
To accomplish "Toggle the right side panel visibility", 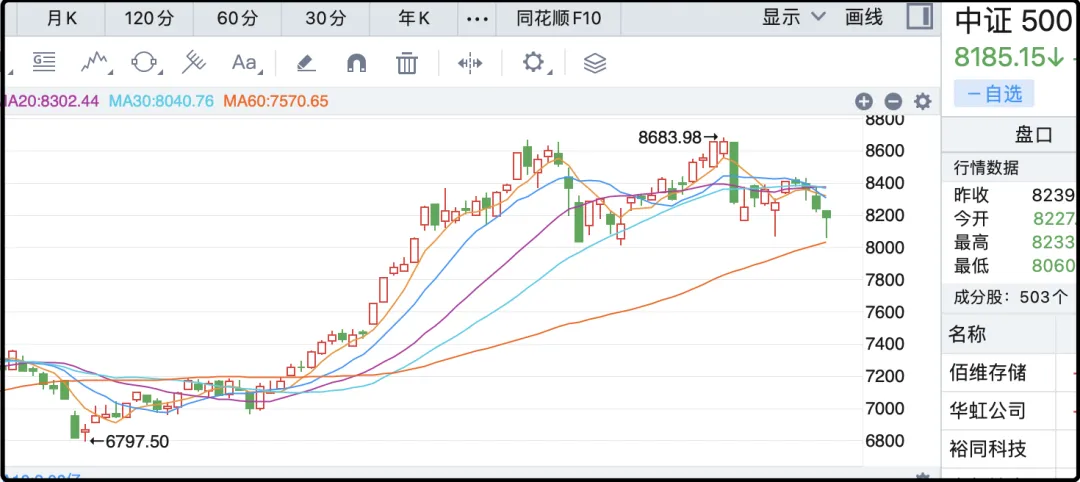I will (919, 17).
